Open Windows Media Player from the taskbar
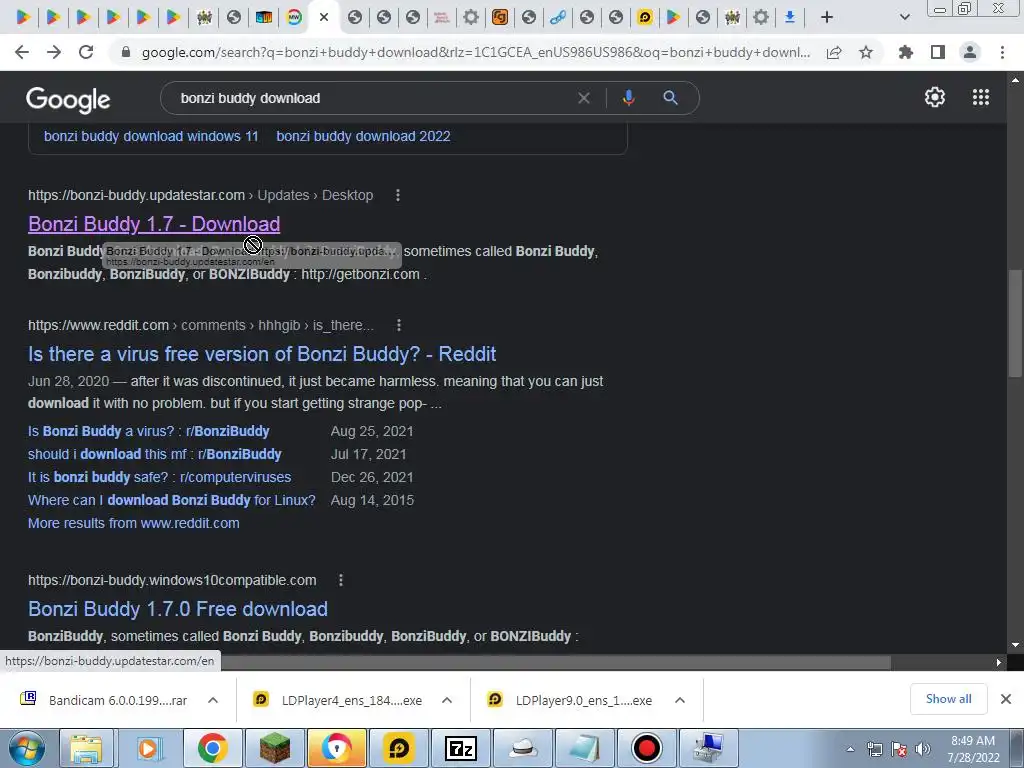This screenshot has height=768, width=1024. 150,748
